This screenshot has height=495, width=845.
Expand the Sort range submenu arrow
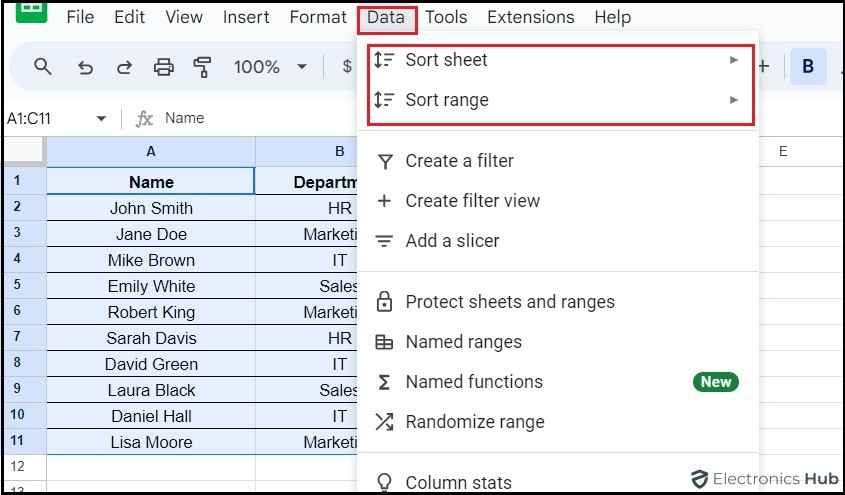coord(733,100)
